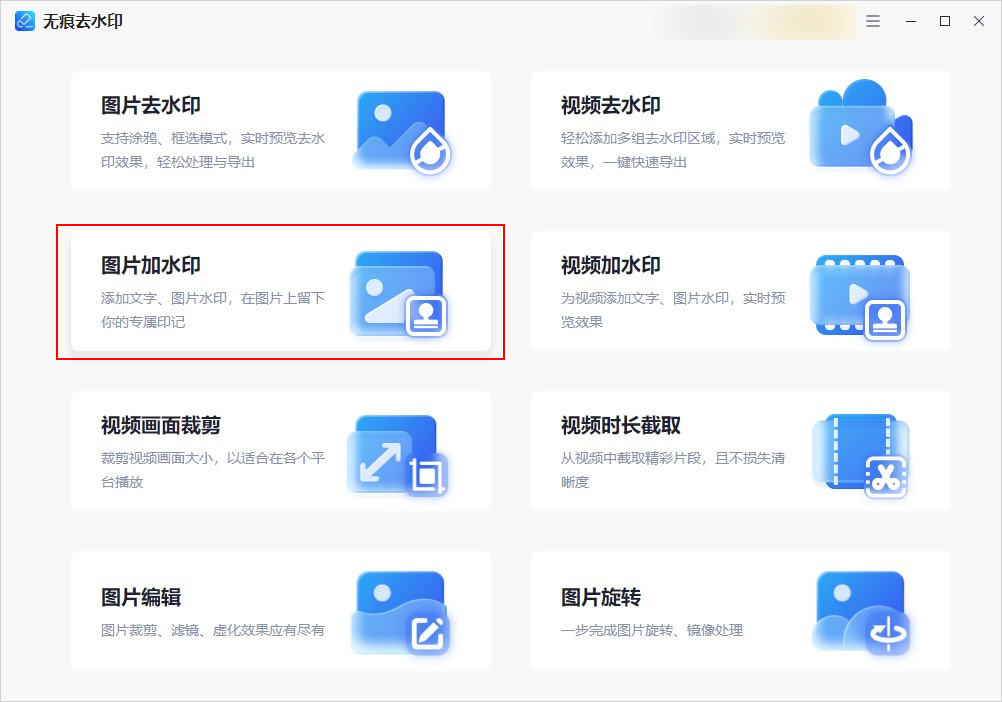Screen dimensions: 1002x702
Task: Select the highlighted 图片加水印 card
Action: 279,289
